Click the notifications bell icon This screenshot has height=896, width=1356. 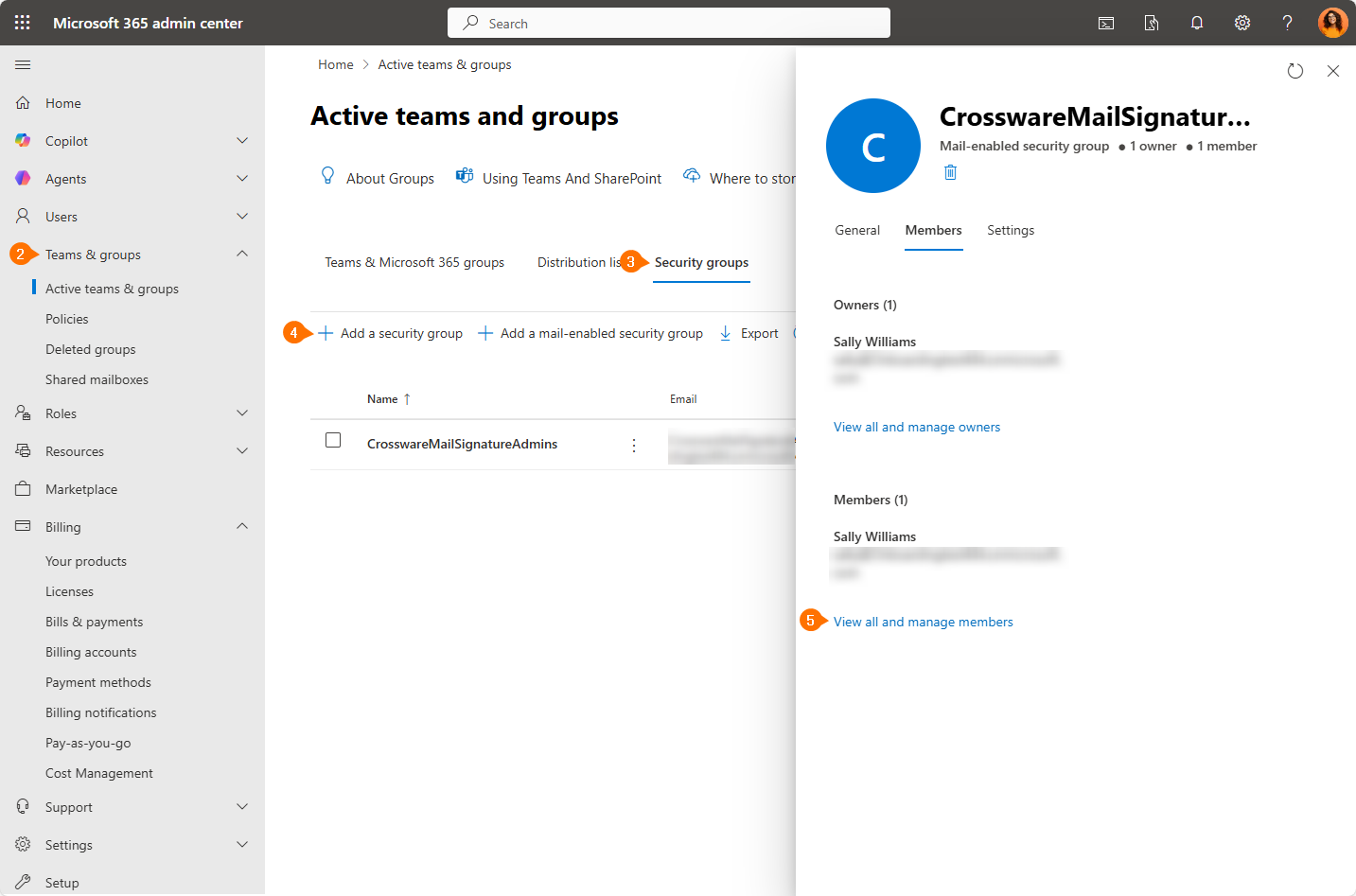coord(1196,23)
